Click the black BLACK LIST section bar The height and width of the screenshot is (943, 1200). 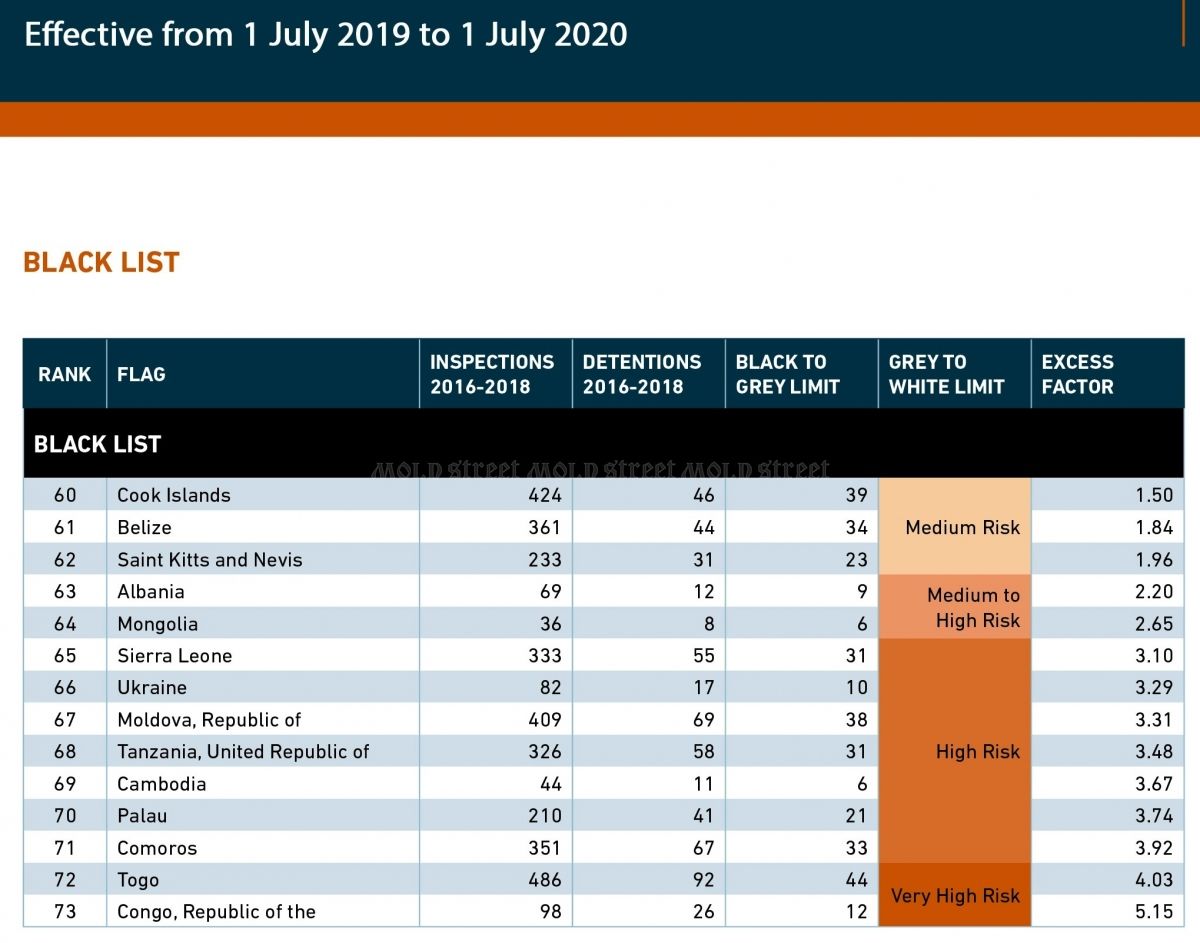point(604,444)
